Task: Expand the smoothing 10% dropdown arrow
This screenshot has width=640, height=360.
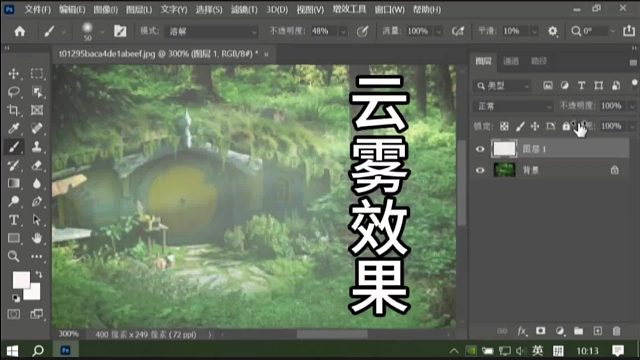Action: [x=534, y=31]
